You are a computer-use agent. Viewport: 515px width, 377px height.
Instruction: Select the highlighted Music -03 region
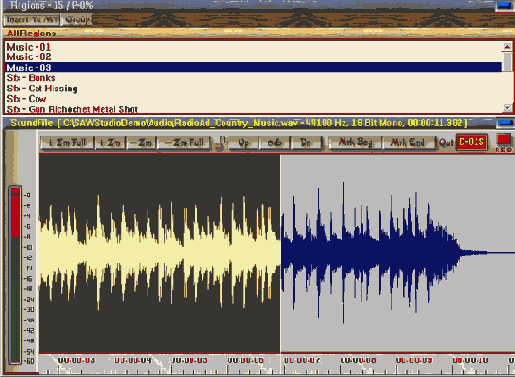(x=253, y=67)
